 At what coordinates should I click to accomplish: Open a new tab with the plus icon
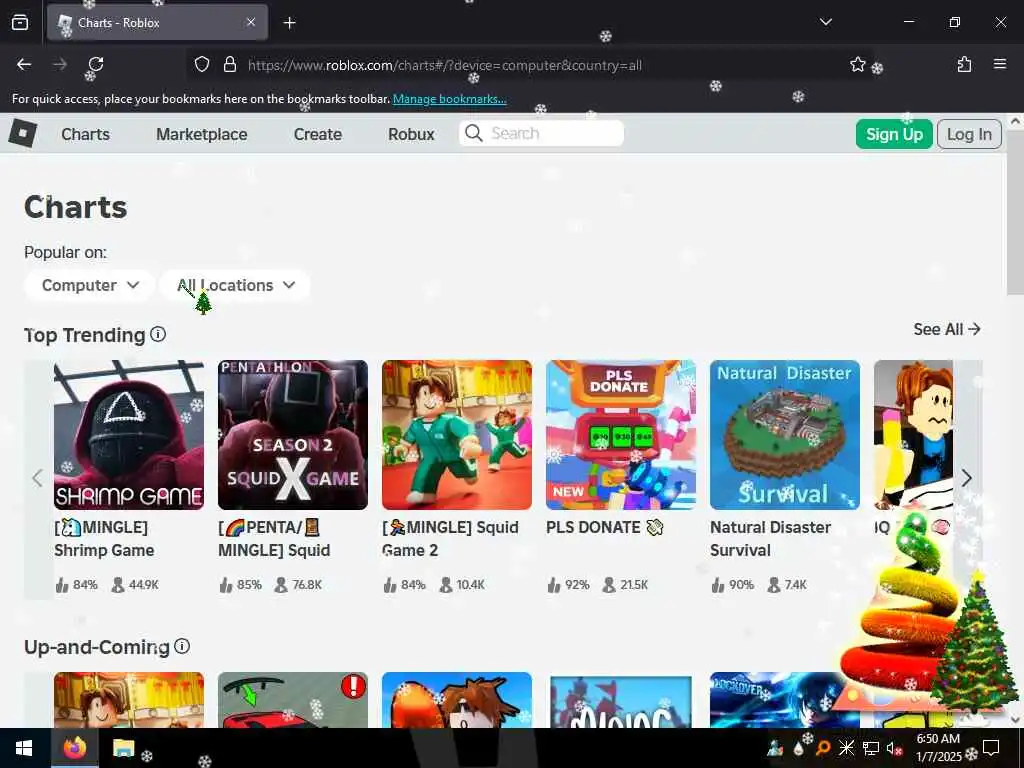click(x=289, y=23)
